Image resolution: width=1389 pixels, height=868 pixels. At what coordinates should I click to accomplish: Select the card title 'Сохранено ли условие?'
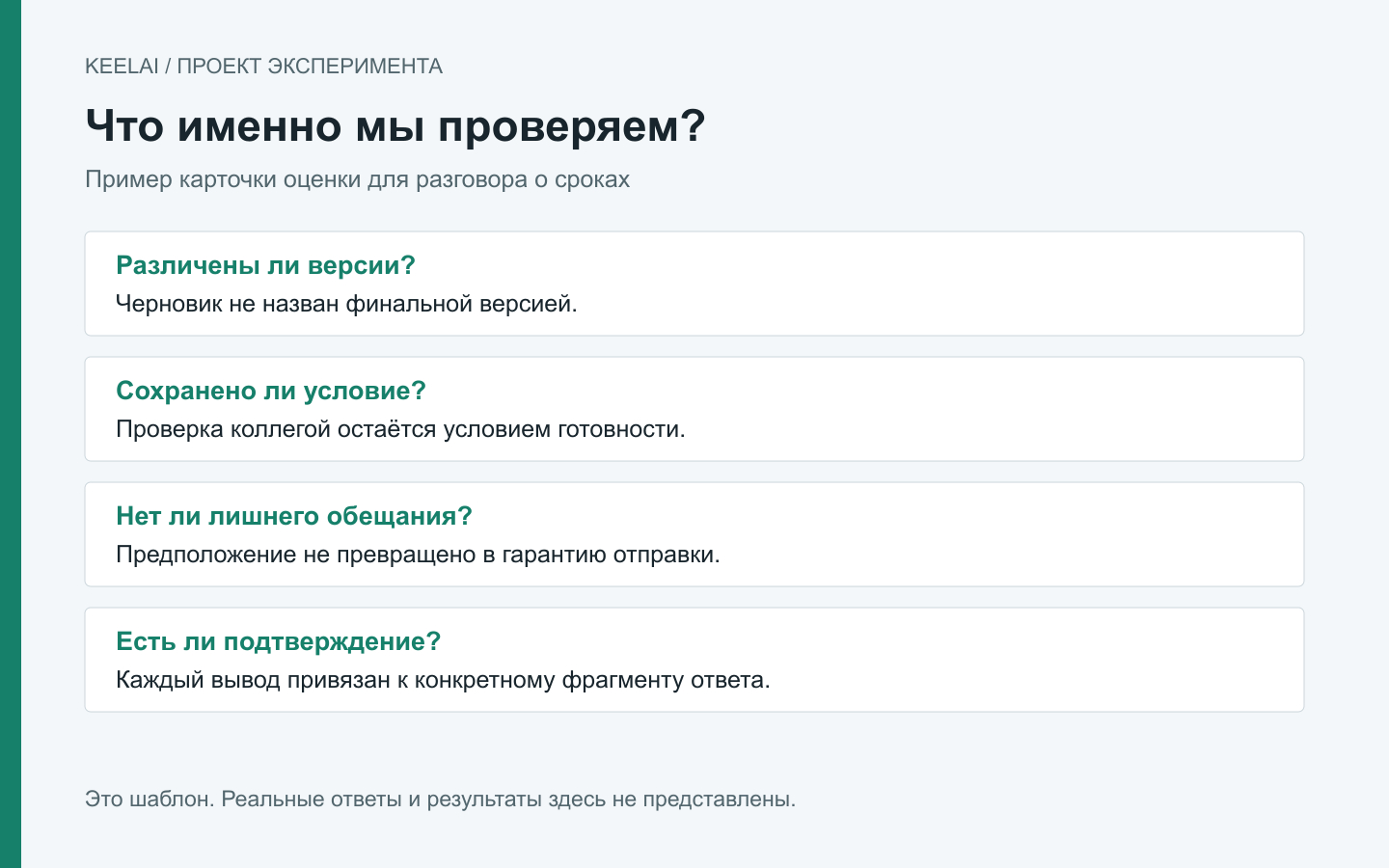tap(271, 391)
